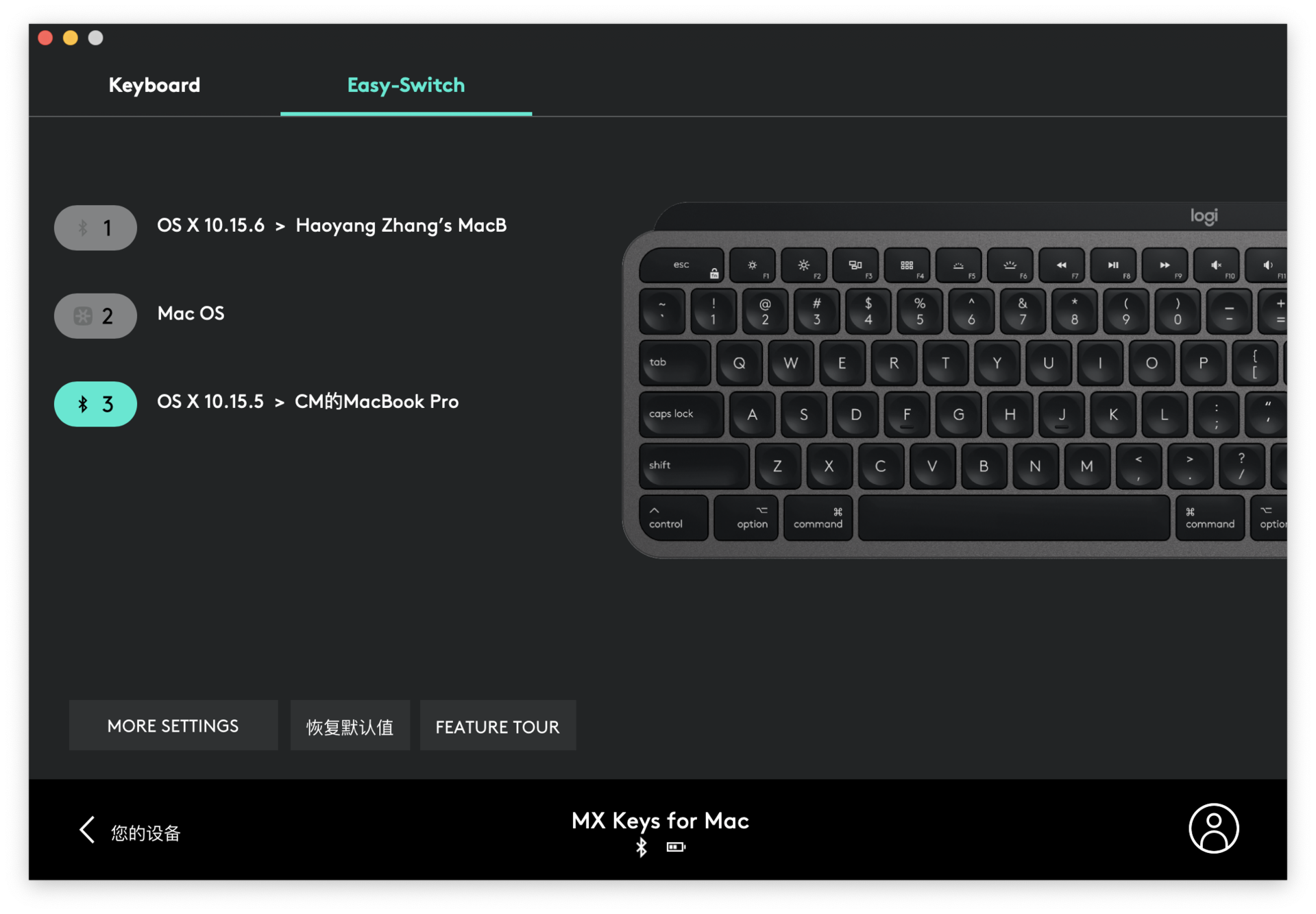
Task: Click the Q key
Action: (739, 363)
